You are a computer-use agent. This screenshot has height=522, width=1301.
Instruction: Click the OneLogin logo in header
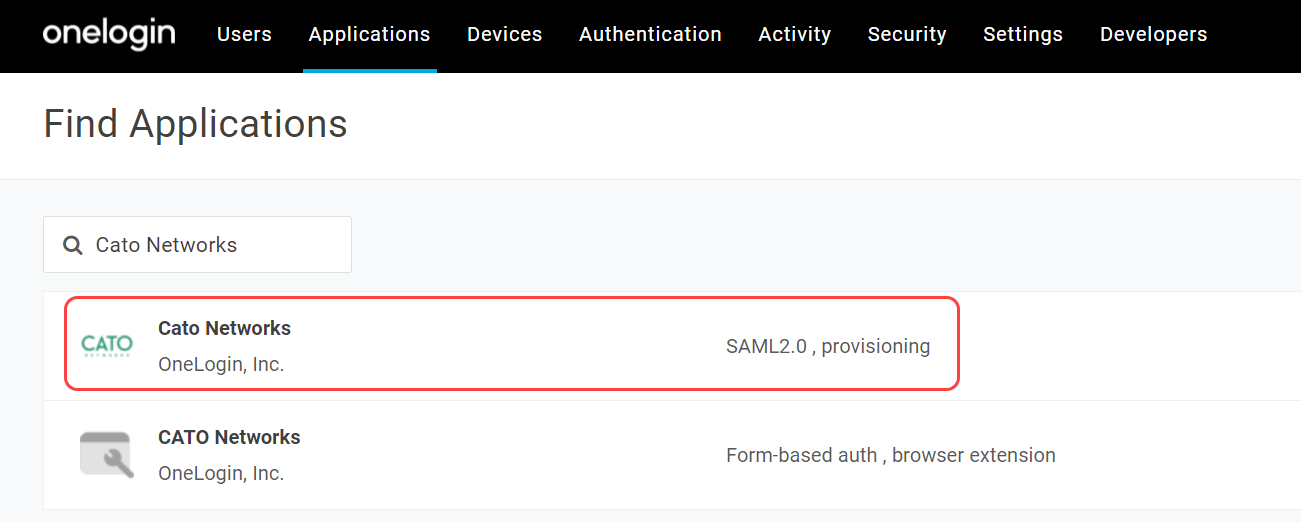[x=109, y=34]
